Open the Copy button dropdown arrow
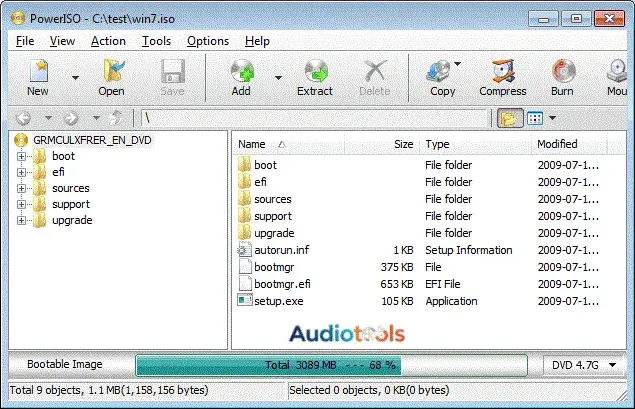The image size is (635, 409). click(458, 64)
